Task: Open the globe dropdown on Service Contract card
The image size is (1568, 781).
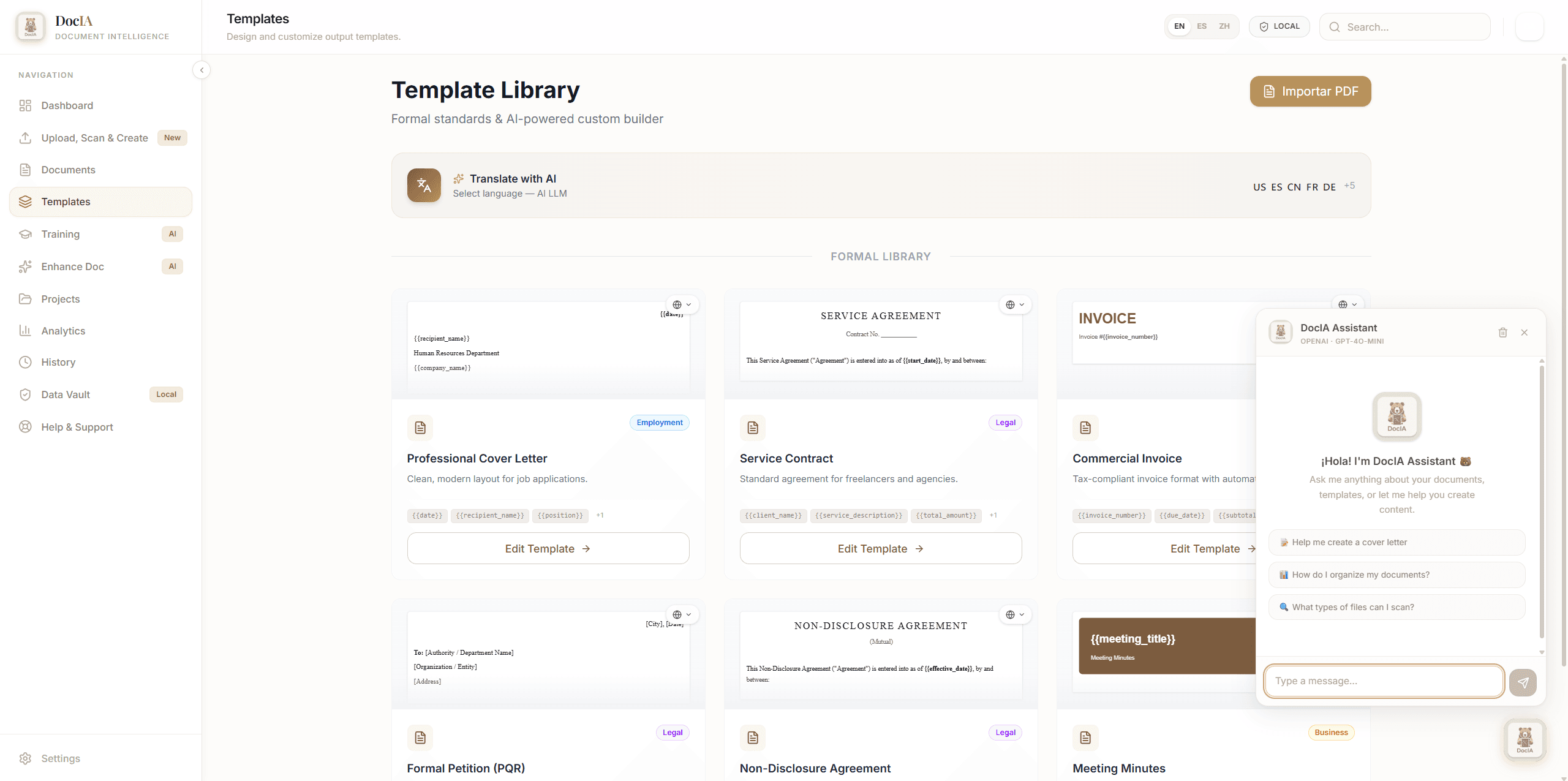Action: coord(1015,304)
